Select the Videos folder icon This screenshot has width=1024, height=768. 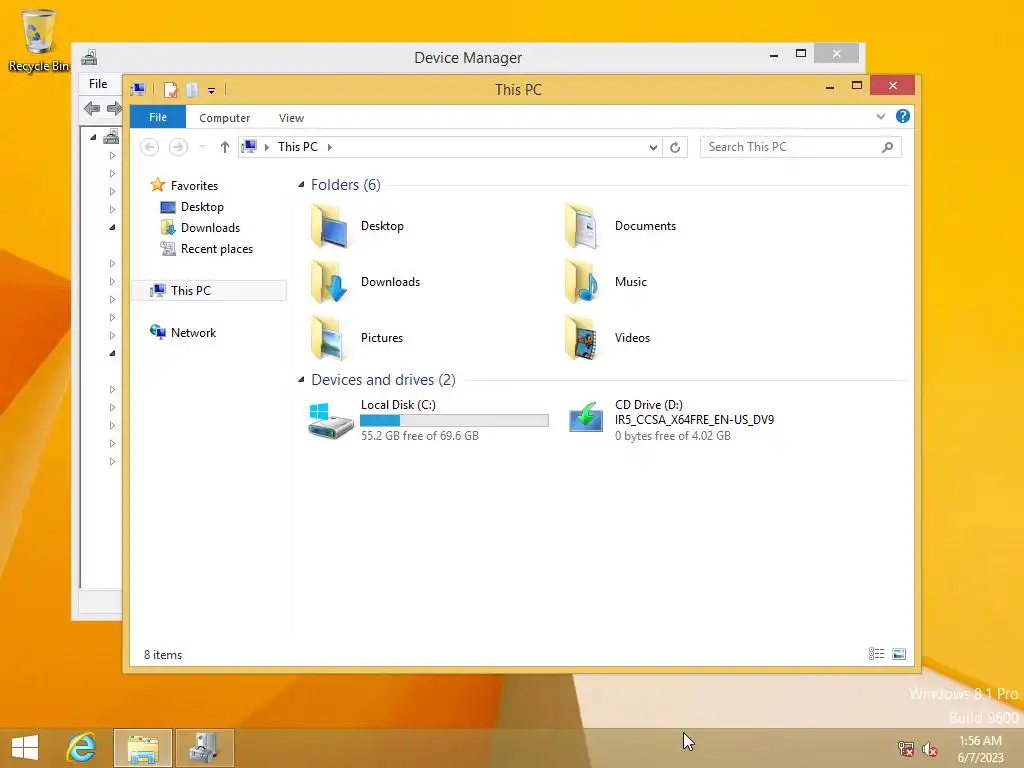(583, 338)
